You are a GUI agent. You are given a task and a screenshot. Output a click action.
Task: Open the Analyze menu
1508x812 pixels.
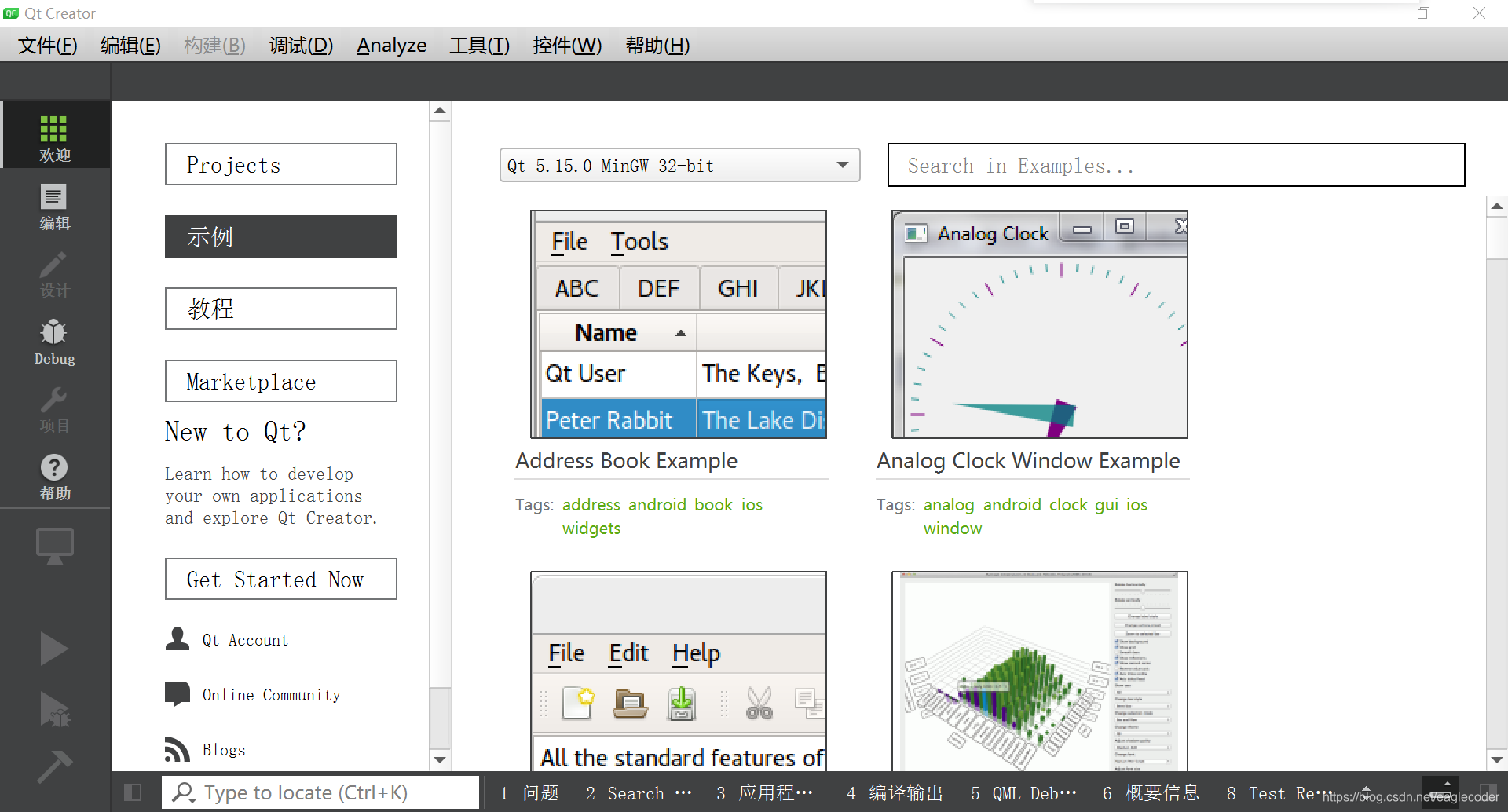tap(391, 46)
